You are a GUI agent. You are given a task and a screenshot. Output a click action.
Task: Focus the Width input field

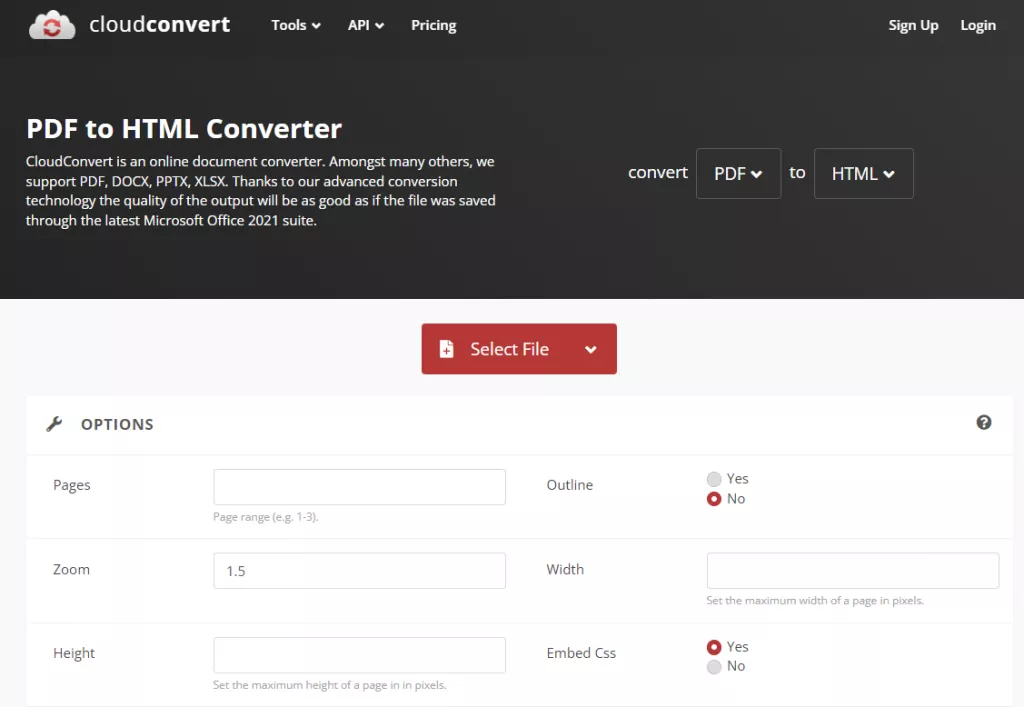click(852, 571)
